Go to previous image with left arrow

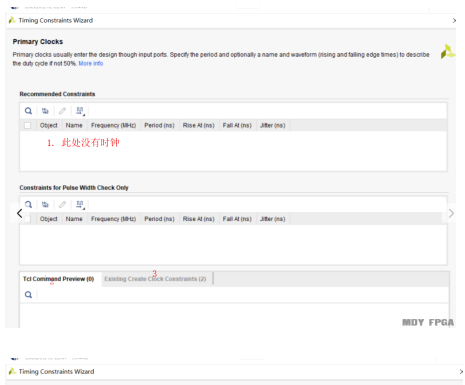(19, 213)
